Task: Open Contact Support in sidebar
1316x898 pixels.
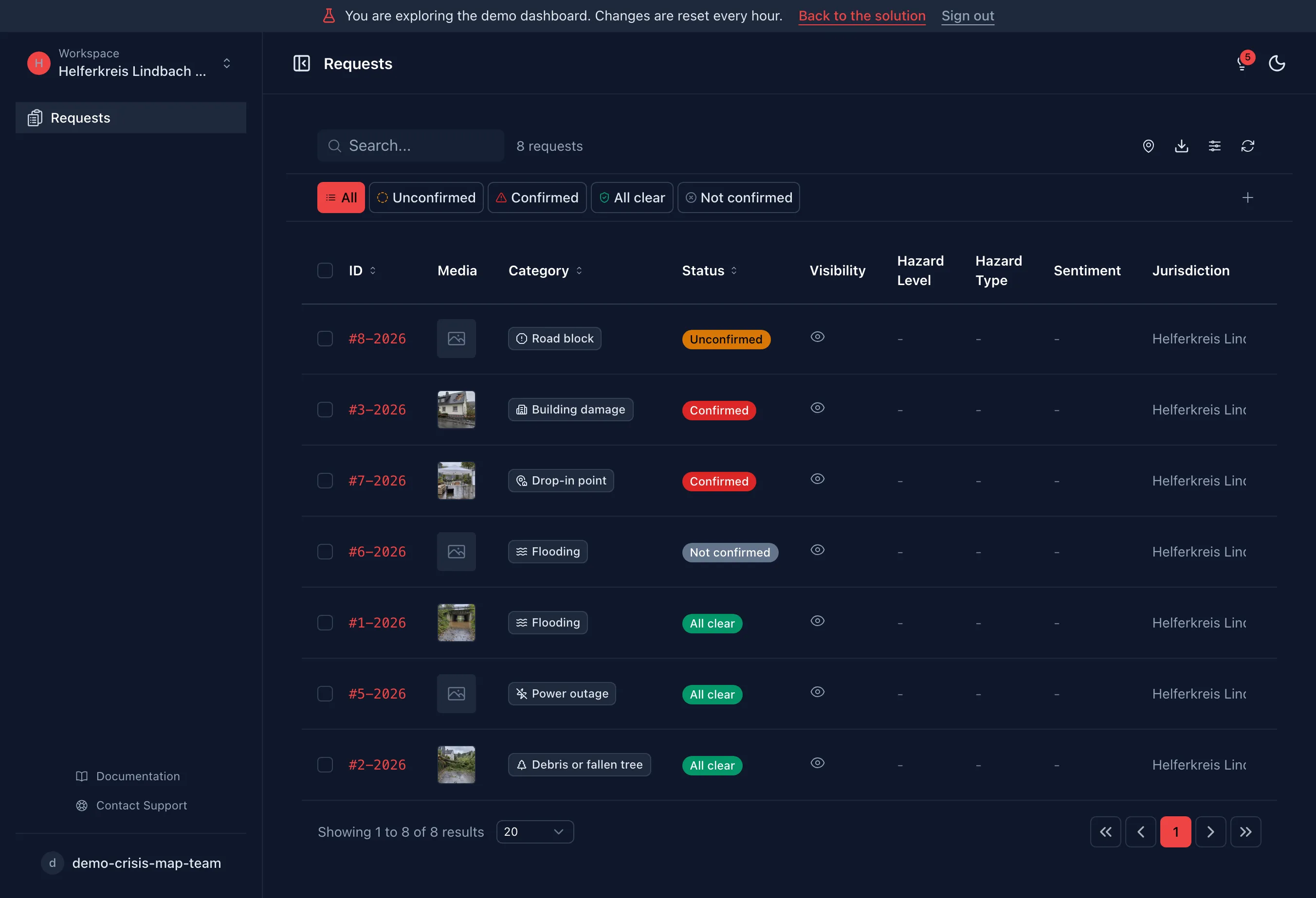Action: (131, 805)
